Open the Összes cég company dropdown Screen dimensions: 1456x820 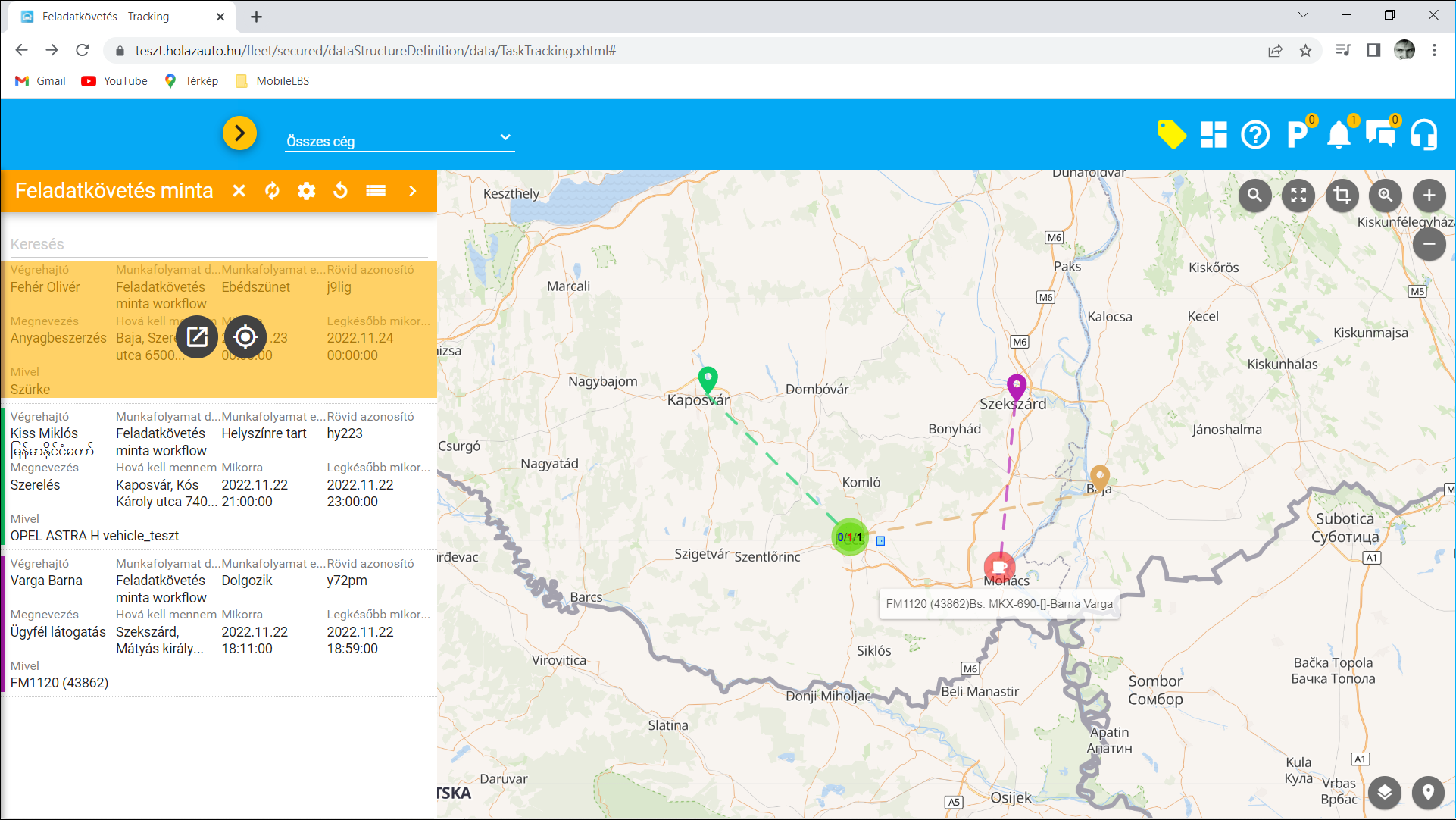[399, 140]
